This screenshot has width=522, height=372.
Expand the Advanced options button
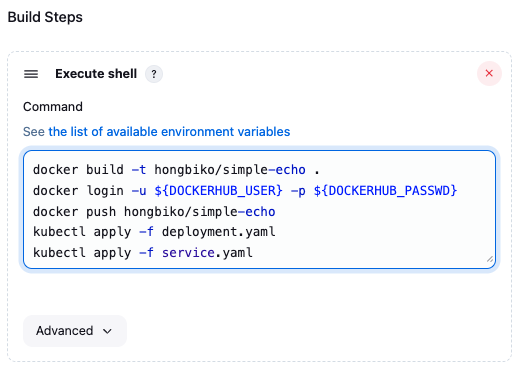pyautogui.click(x=75, y=331)
